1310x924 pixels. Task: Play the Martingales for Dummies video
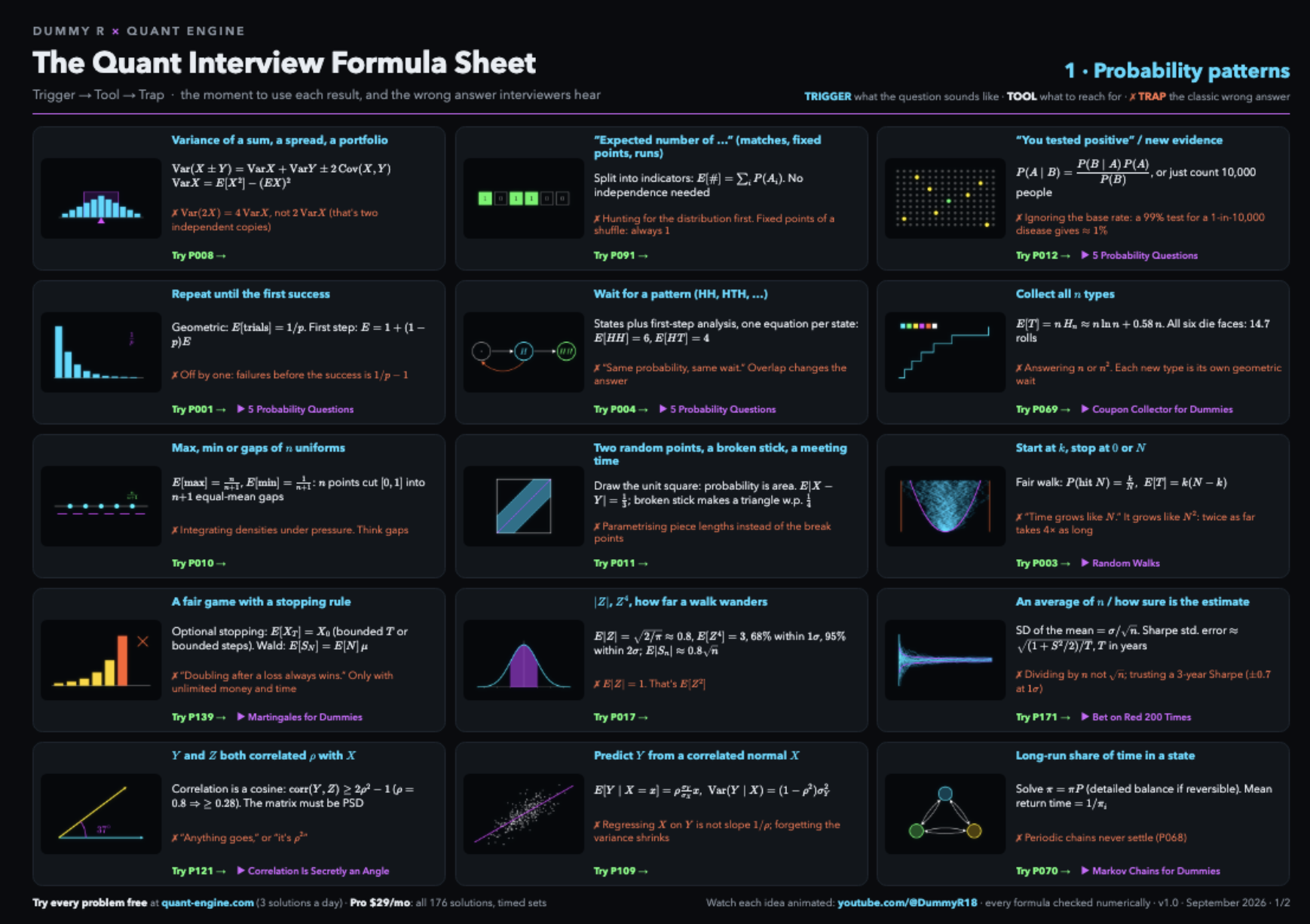[299, 717]
